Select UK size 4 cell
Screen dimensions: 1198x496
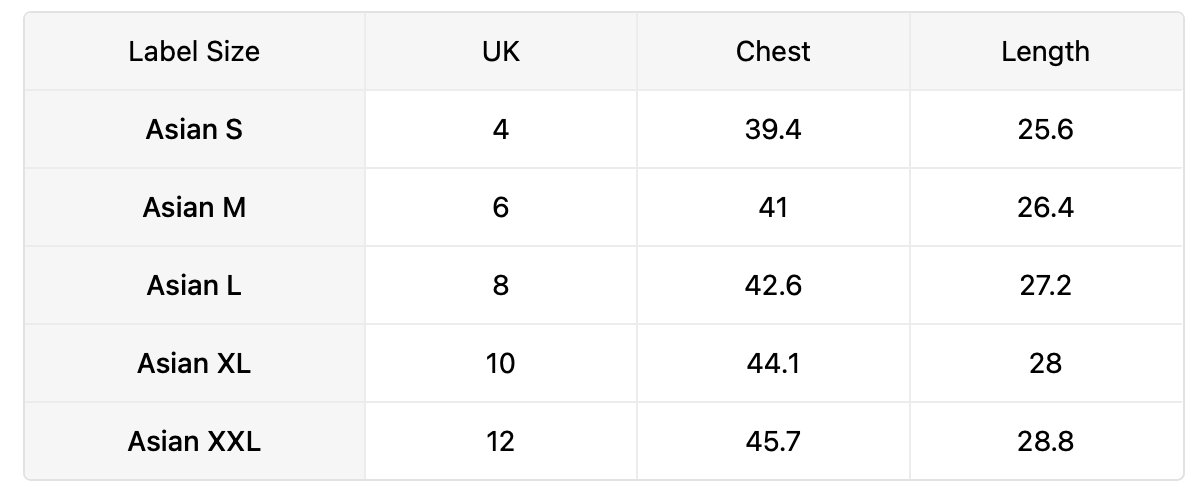(500, 130)
